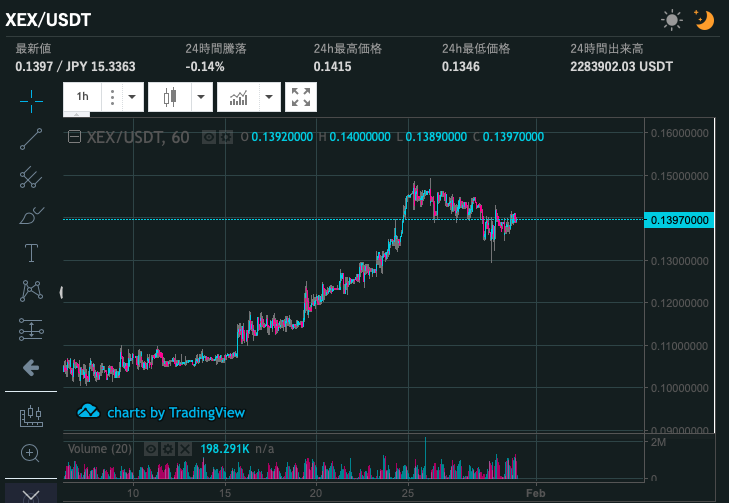The height and width of the screenshot is (503, 729).
Task: Switch to light theme with sun icon
Action: pos(672,19)
